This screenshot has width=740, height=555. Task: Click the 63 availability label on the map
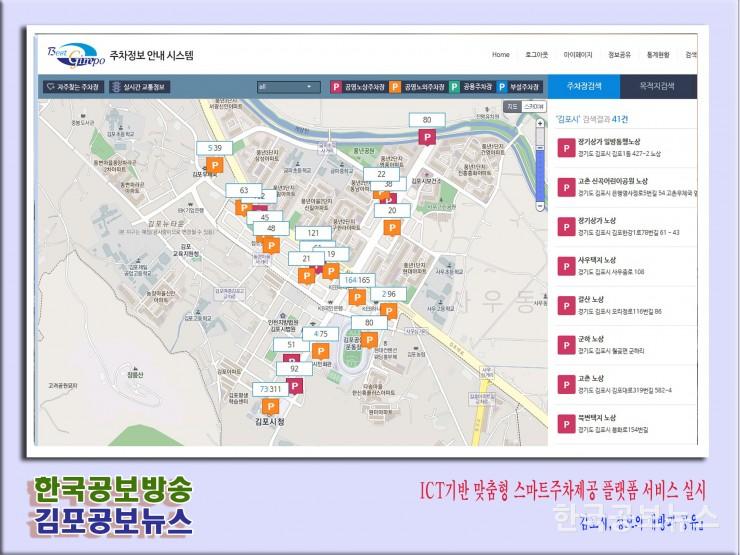[244, 190]
